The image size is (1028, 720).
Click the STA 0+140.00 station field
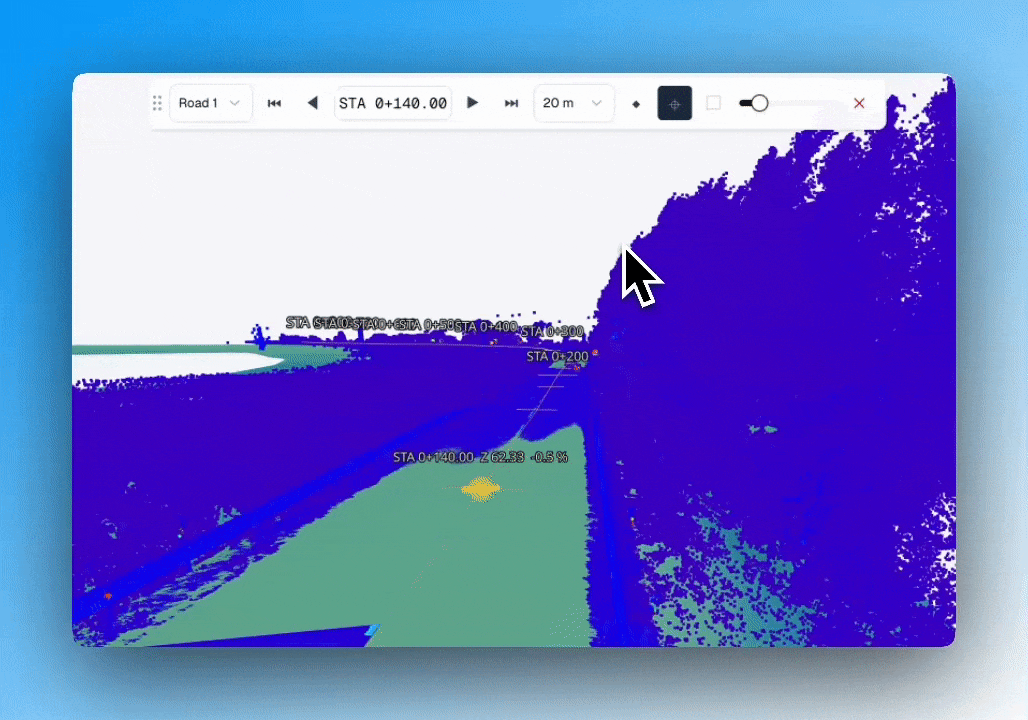393,103
